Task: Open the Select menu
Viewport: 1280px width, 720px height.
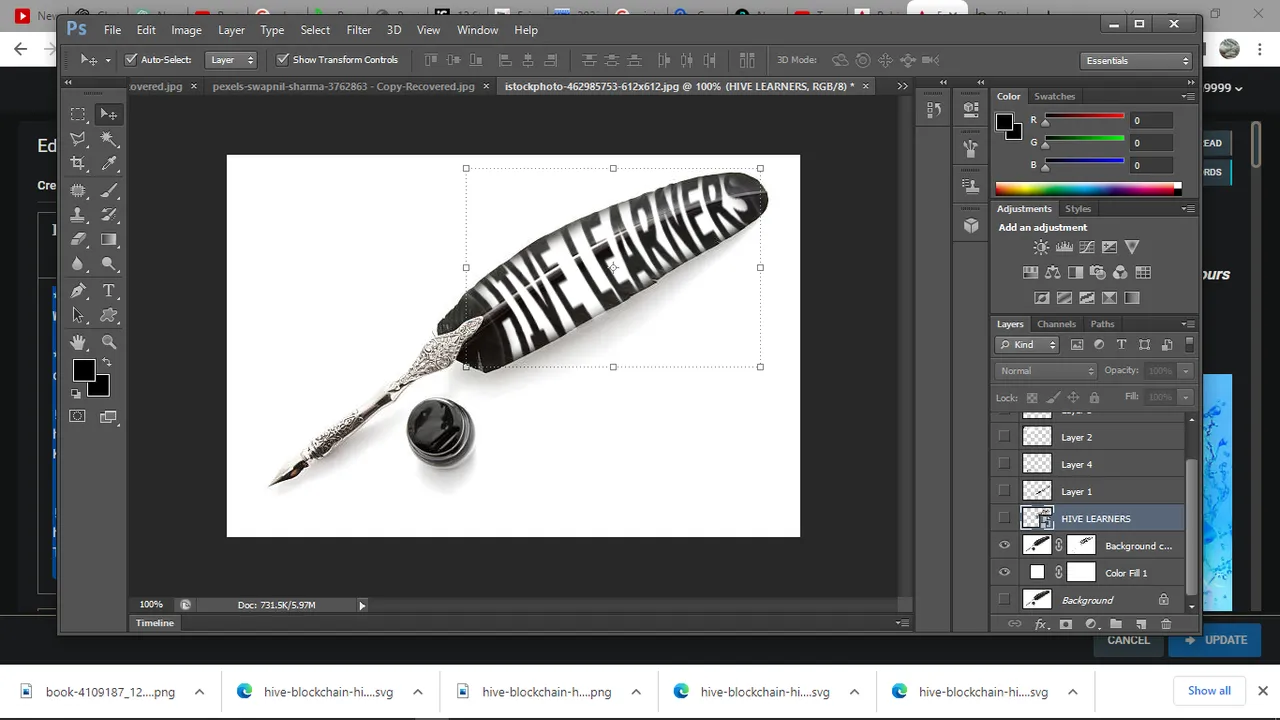Action: tap(315, 30)
